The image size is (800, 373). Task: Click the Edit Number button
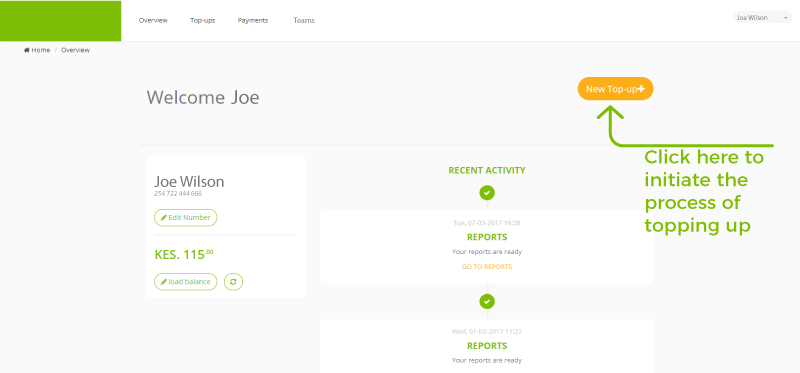[x=186, y=217]
